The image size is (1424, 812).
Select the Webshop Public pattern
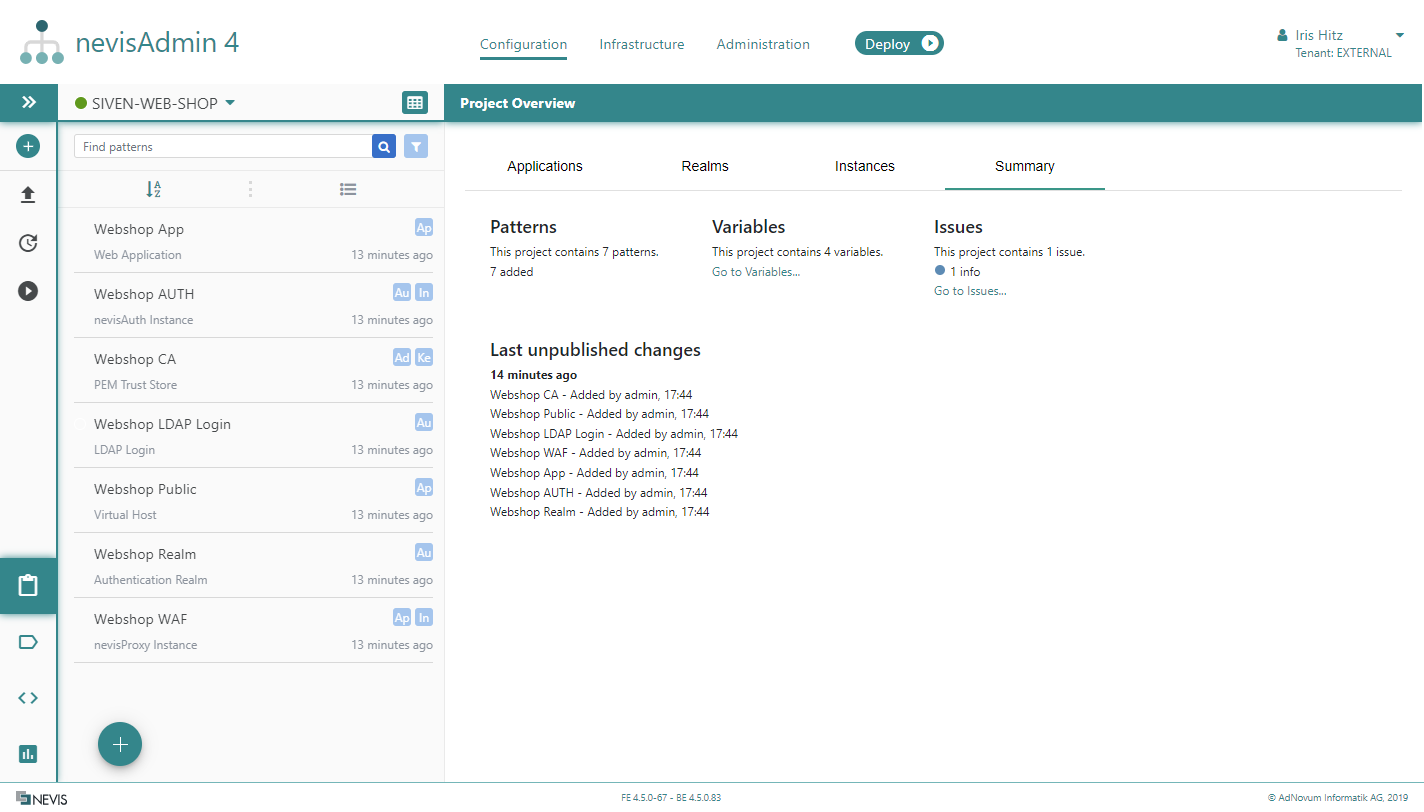(253, 500)
